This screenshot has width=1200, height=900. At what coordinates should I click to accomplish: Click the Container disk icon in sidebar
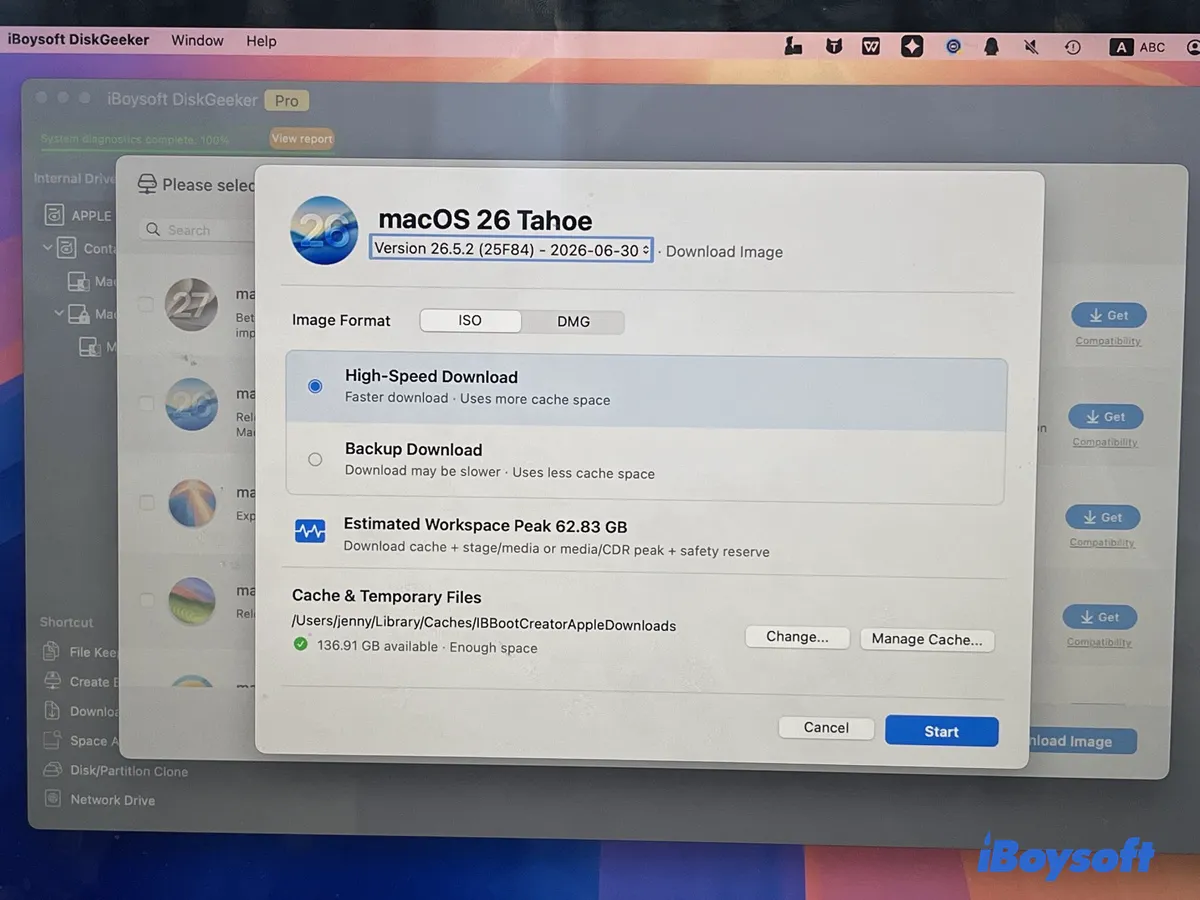[x=68, y=248]
